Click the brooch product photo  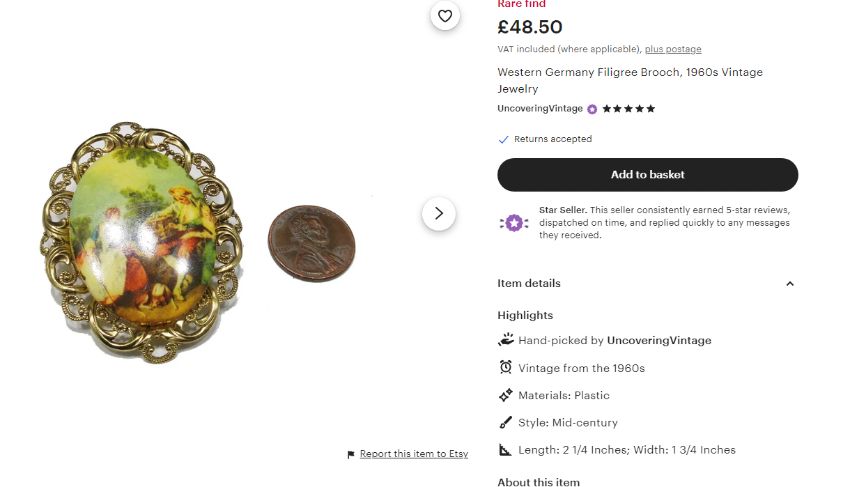(141, 242)
